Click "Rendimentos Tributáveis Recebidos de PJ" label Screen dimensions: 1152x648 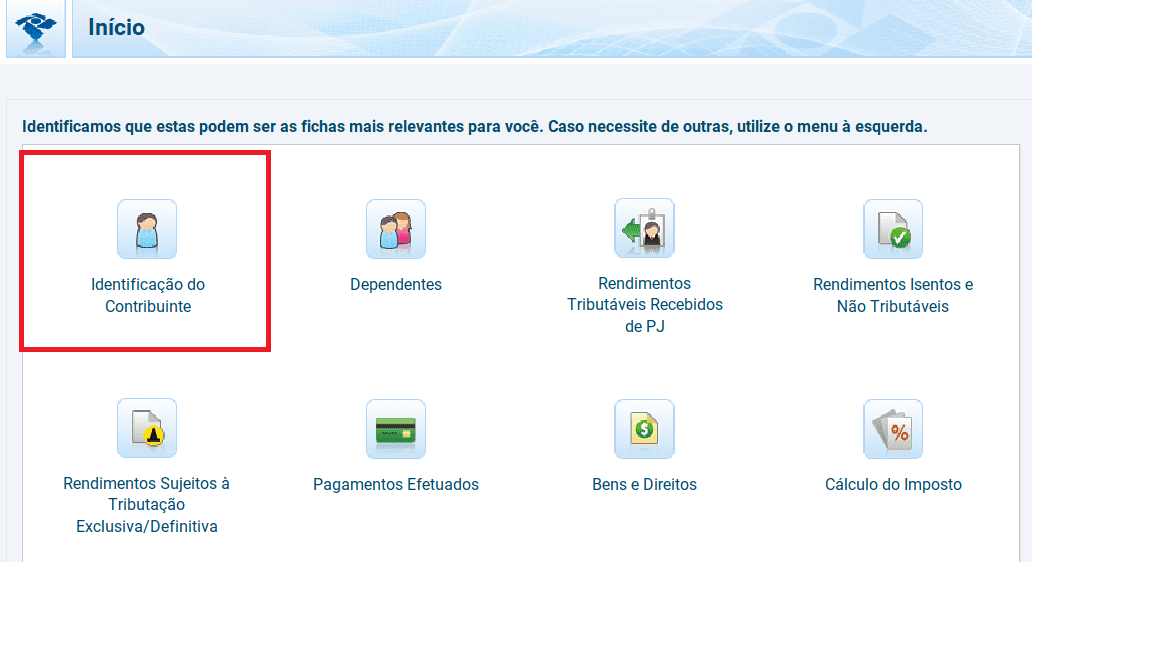[x=644, y=304]
